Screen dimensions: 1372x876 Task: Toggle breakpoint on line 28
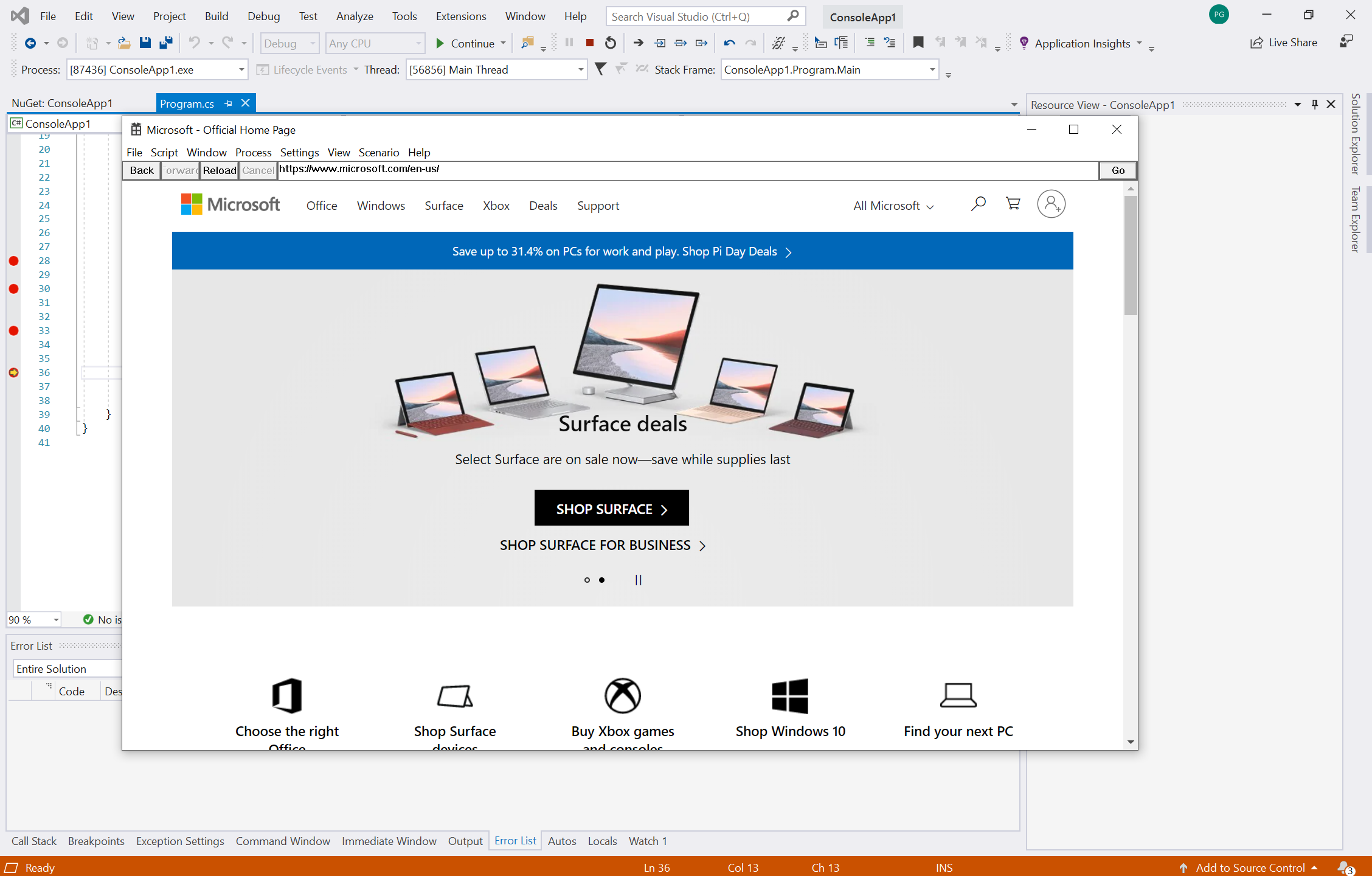pos(13,260)
